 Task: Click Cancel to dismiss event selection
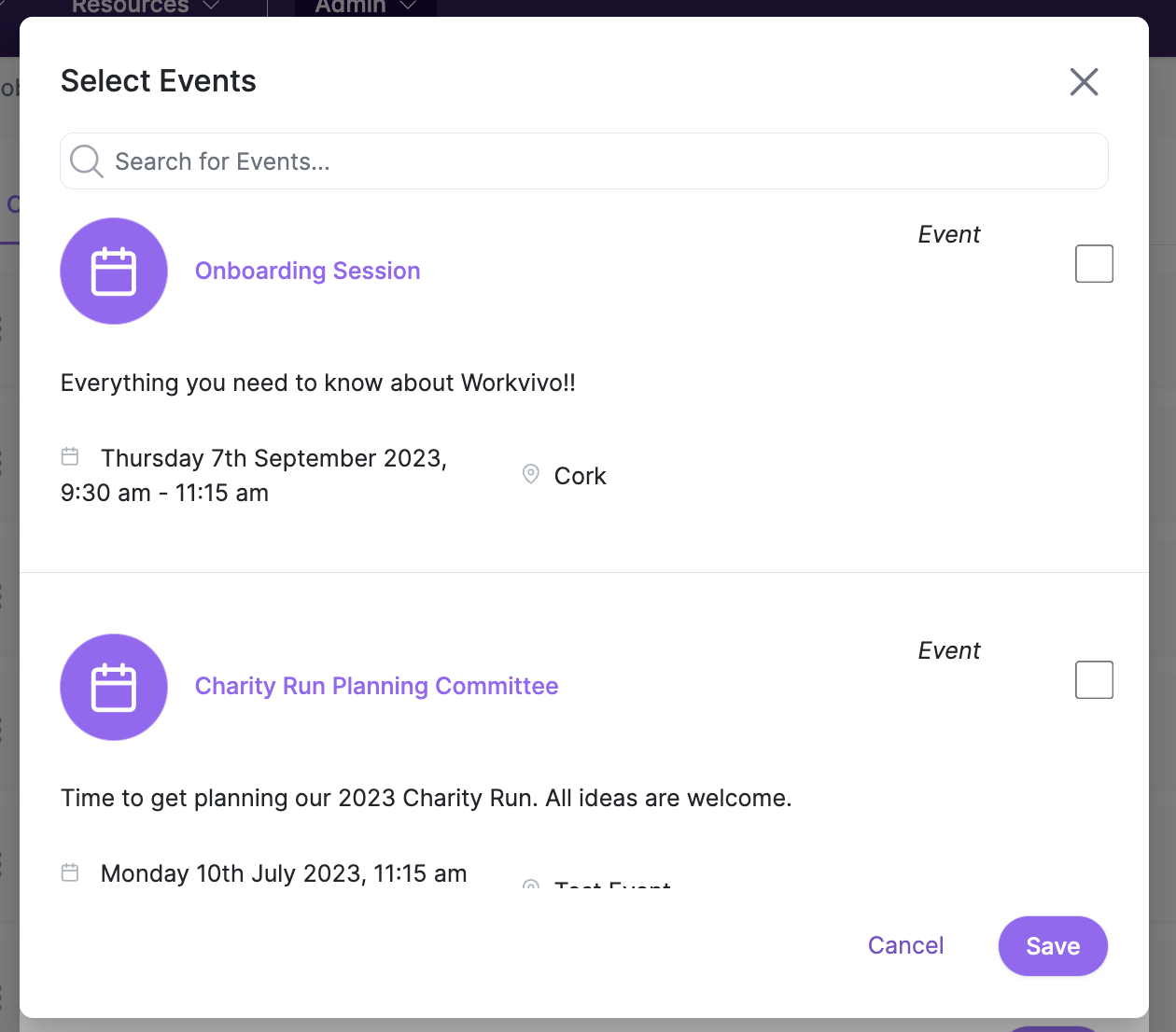[905, 945]
